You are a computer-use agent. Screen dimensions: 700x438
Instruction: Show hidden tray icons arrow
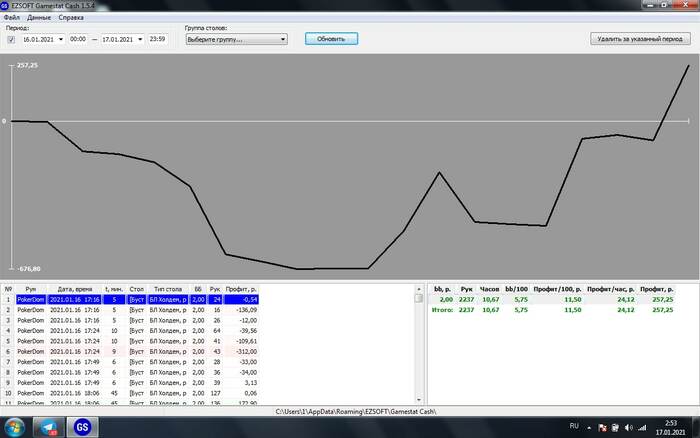[x=589, y=428]
